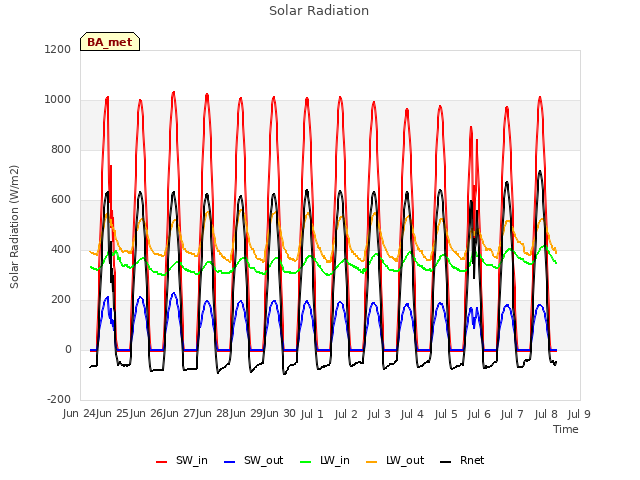The width and height of the screenshot is (640, 480).
Task: Click the 800 y-axis tick label
Action: 61,149
